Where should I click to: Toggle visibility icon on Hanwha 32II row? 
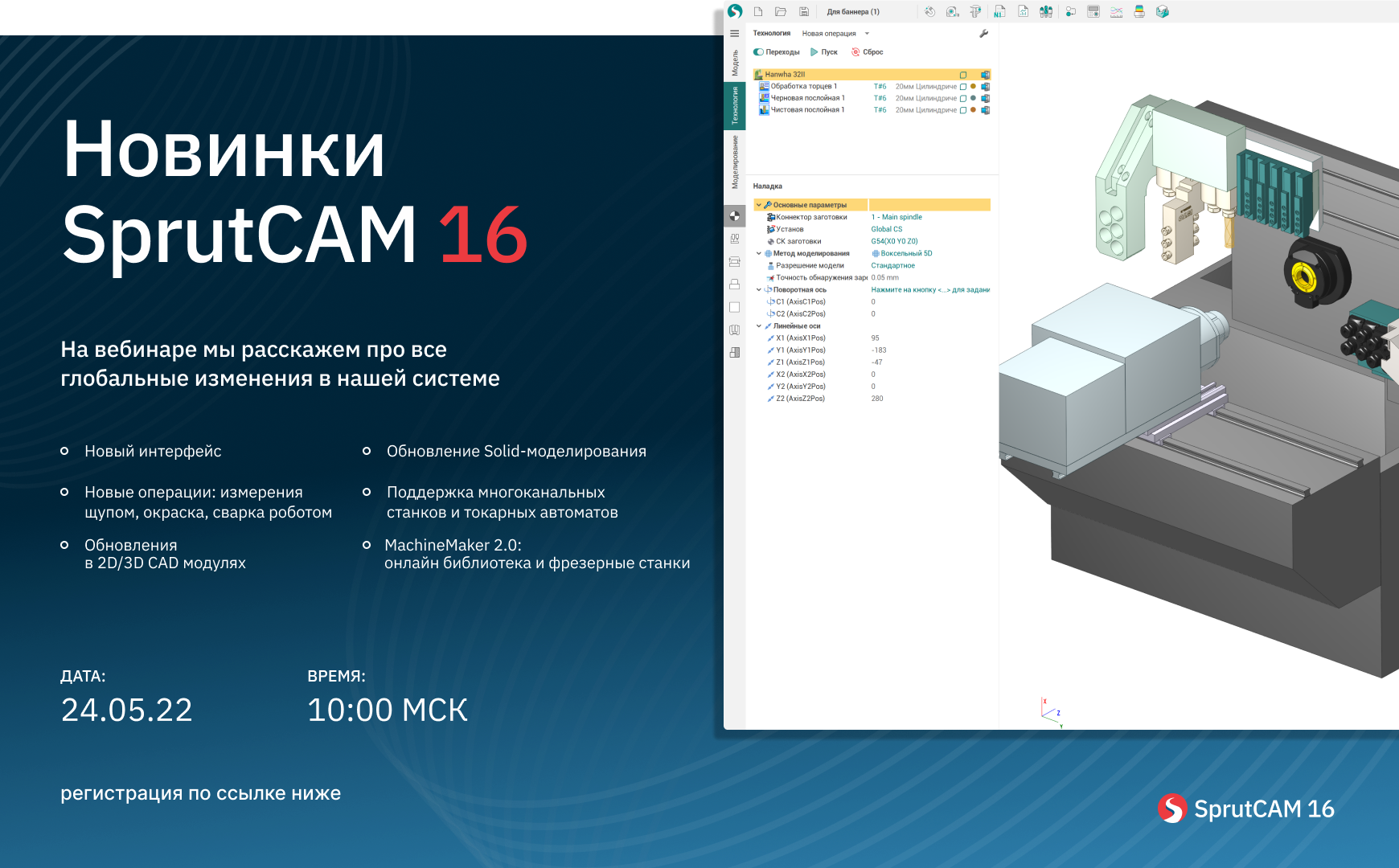(985, 75)
